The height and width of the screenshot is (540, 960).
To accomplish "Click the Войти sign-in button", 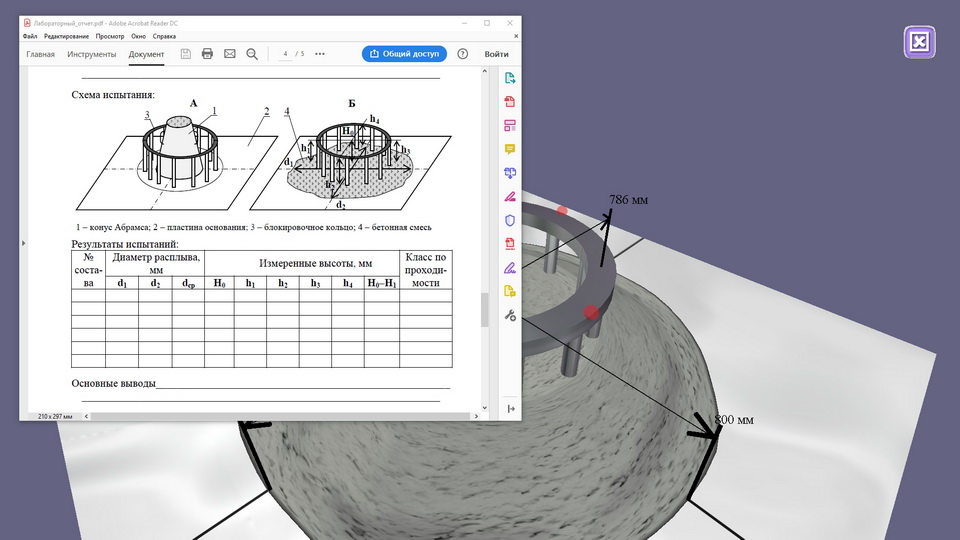I will 496,54.
